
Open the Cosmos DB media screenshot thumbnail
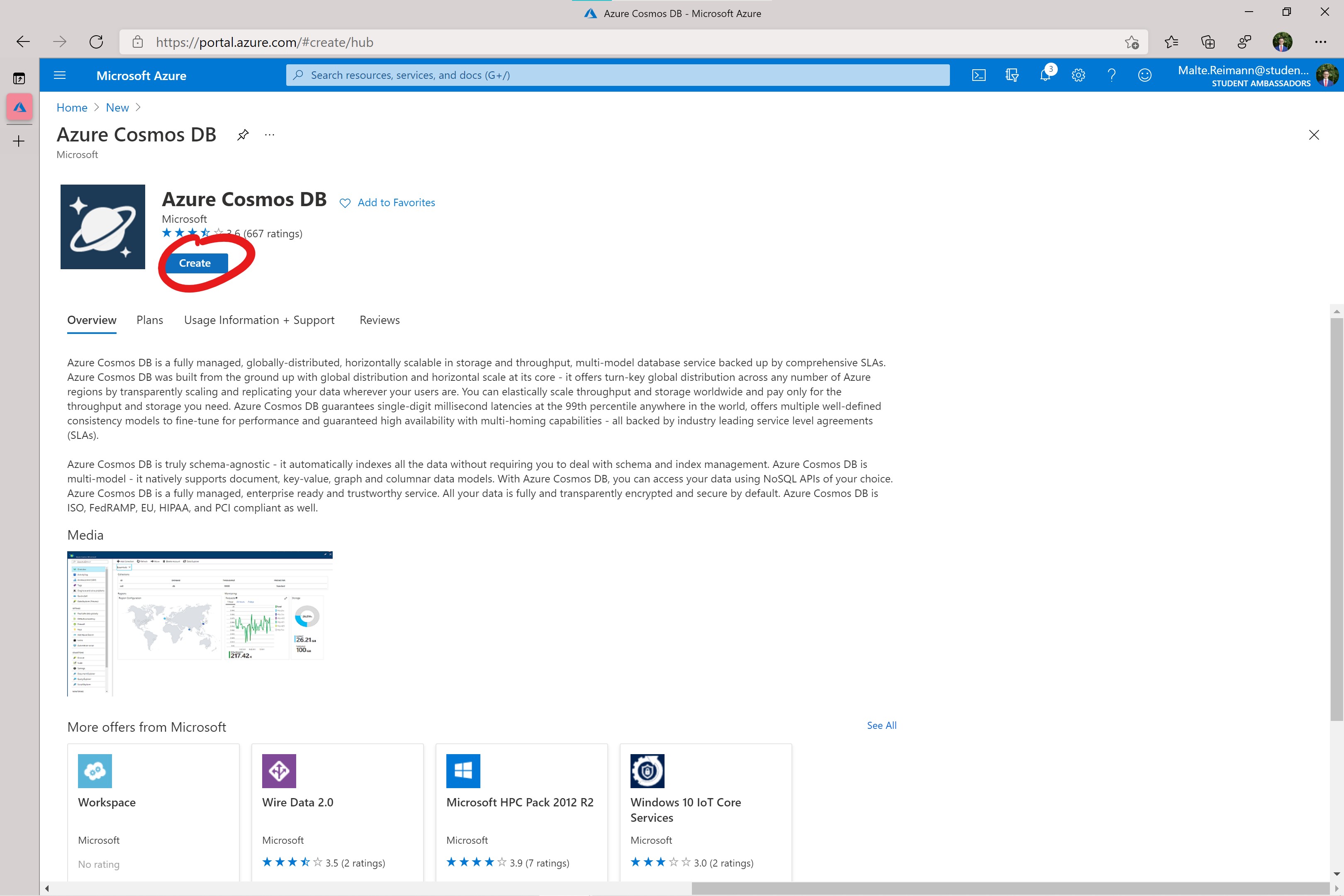pyautogui.click(x=200, y=623)
